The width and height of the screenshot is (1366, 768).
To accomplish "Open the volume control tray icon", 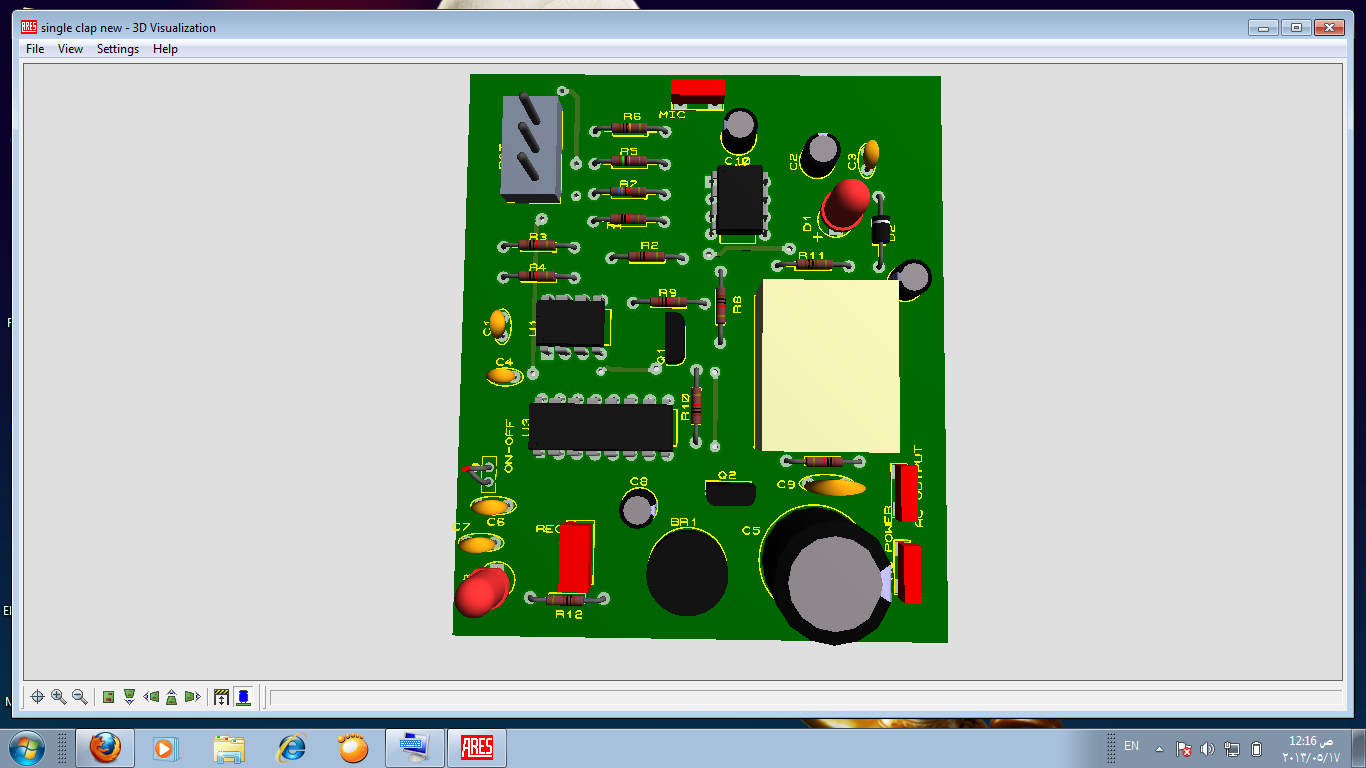I will [1207, 748].
